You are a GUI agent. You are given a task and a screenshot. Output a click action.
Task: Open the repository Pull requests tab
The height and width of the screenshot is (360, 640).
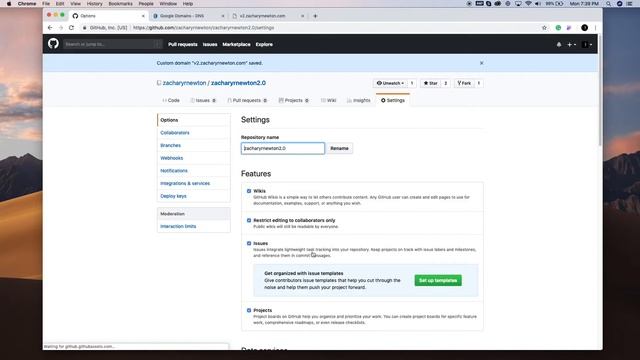pos(247,100)
